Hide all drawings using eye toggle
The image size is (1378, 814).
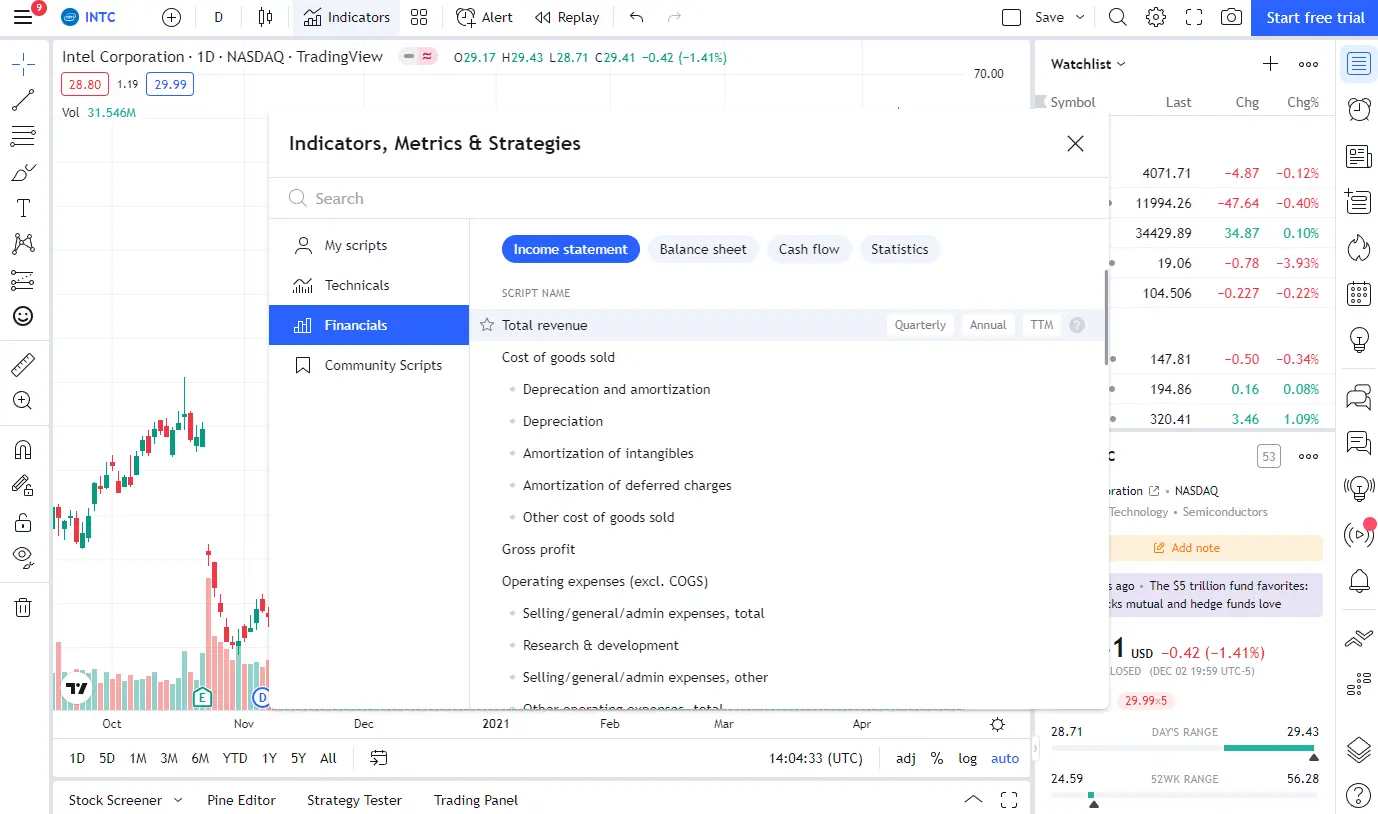[x=25, y=557]
